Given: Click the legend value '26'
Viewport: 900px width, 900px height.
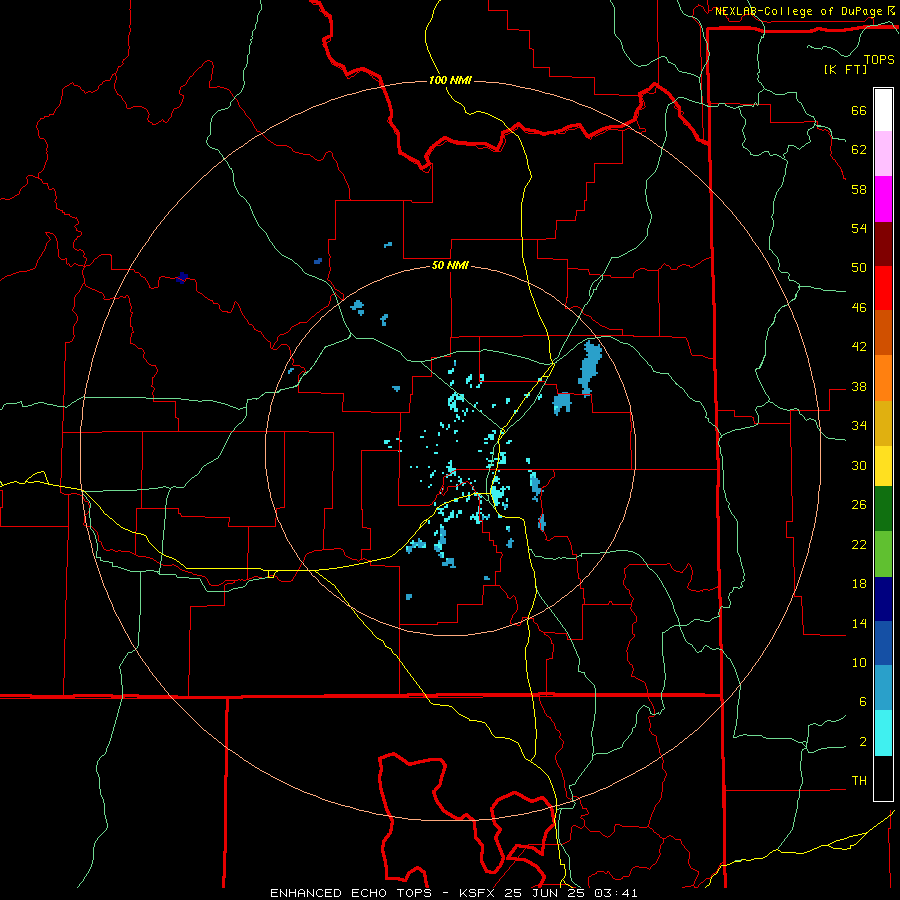Looking at the screenshot, I should tap(859, 505).
